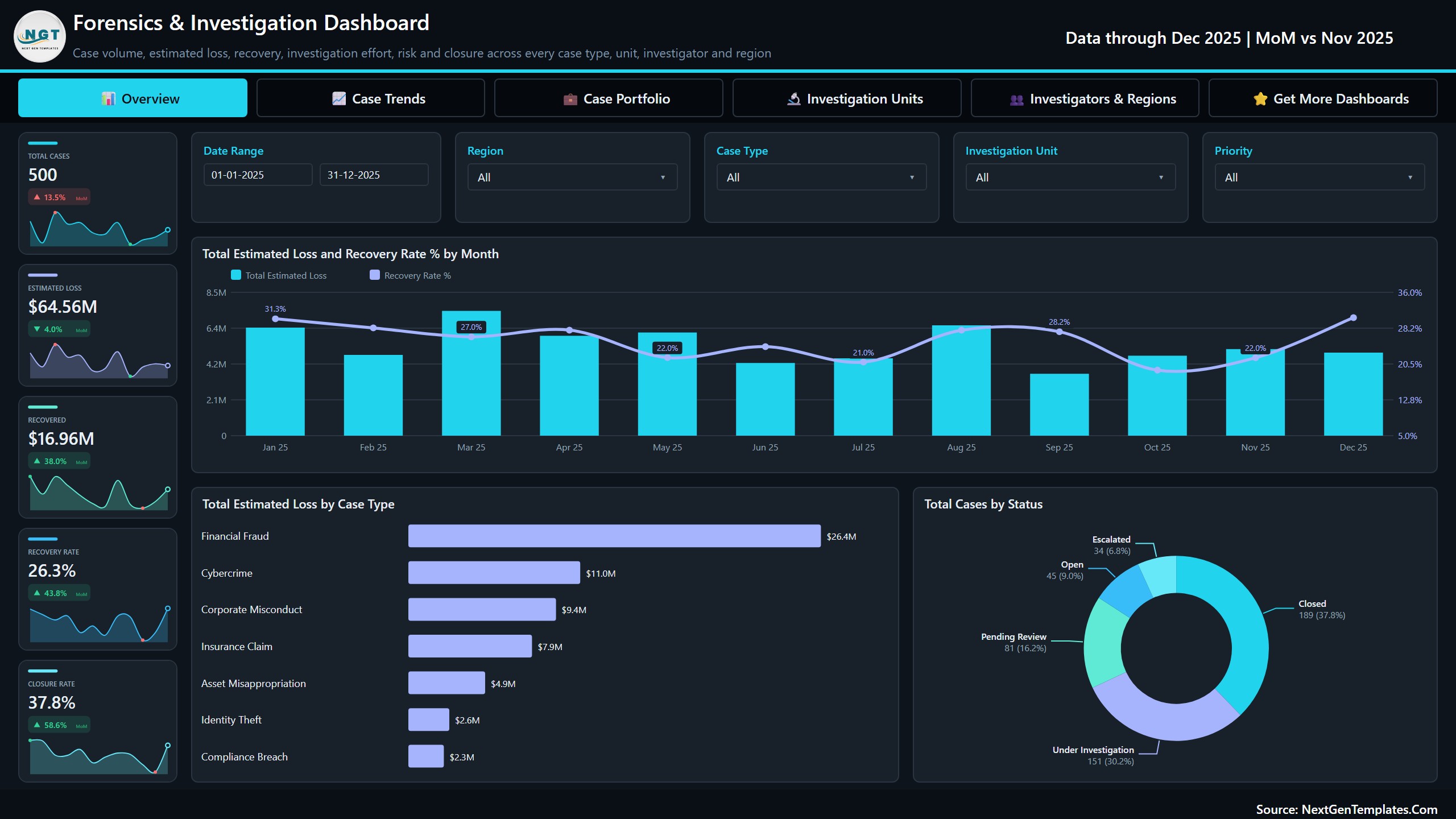Click the Recovery Rate 43.8% up indicator
1456x819 pixels.
59,593
